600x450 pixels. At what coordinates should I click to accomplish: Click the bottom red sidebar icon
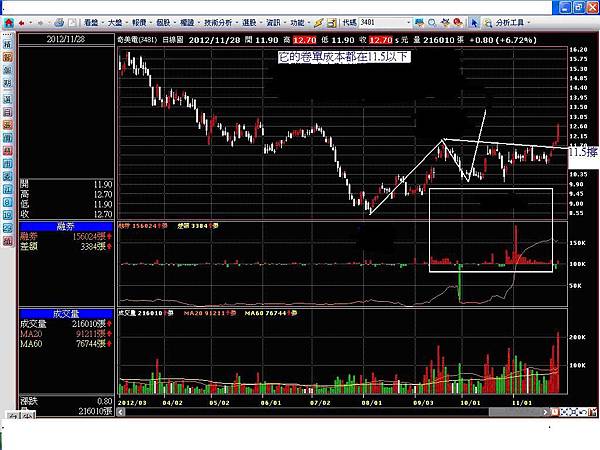8,241
